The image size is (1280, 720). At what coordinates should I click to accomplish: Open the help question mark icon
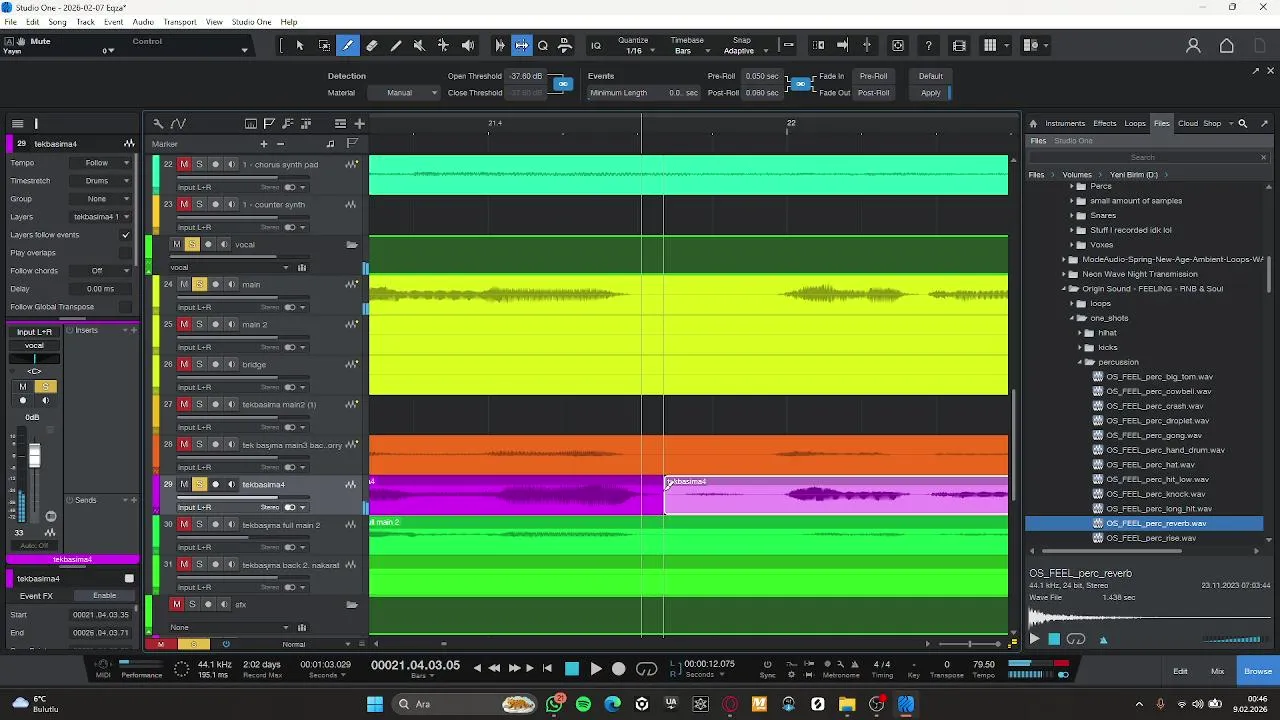click(929, 45)
